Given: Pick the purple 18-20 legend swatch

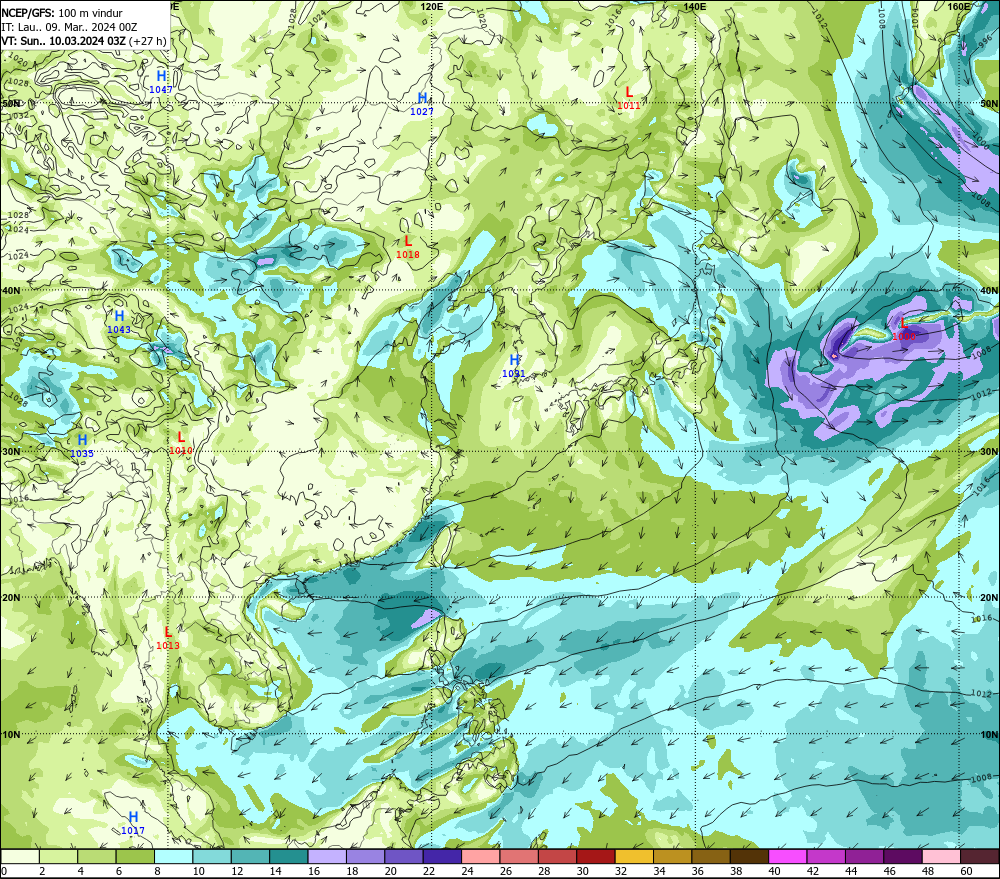Looking at the screenshot, I should point(365,856).
